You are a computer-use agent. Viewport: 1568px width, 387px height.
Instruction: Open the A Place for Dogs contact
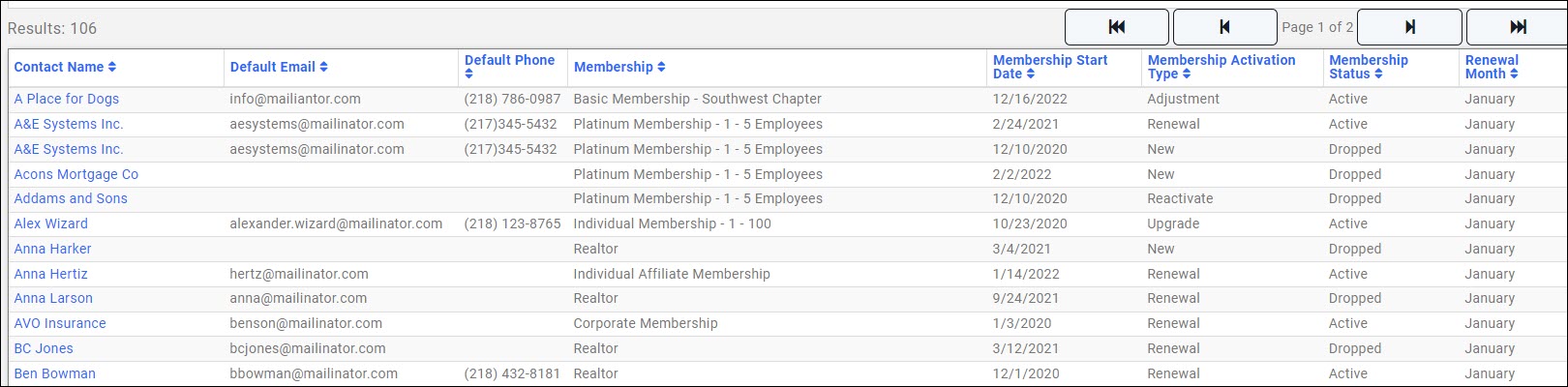coord(67,99)
